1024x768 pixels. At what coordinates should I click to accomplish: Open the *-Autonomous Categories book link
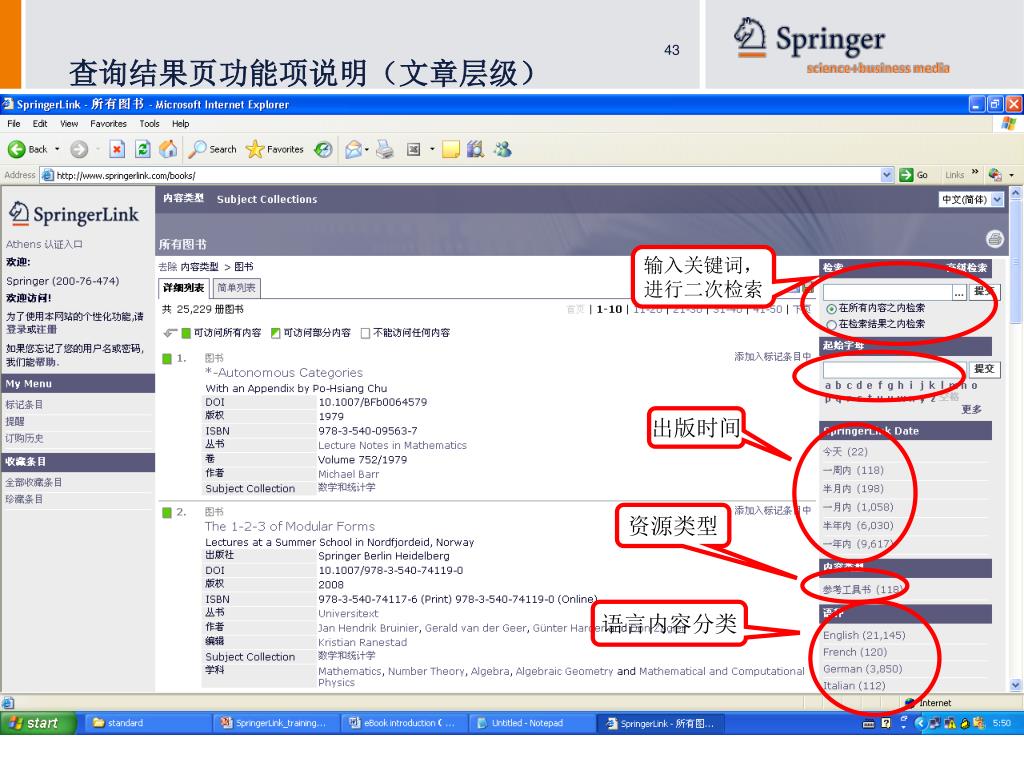(283, 372)
